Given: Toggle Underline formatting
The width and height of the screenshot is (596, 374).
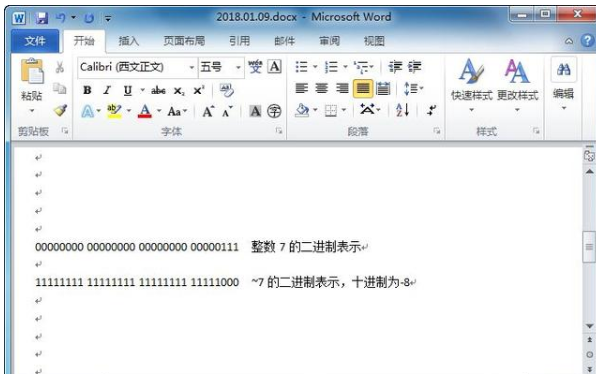Looking at the screenshot, I should tap(128, 90).
